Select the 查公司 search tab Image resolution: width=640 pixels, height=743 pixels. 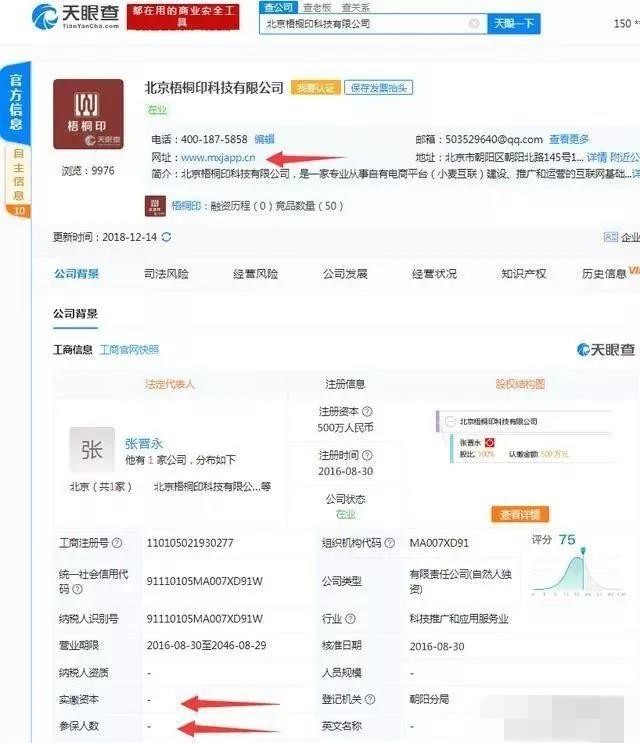(278, 7)
